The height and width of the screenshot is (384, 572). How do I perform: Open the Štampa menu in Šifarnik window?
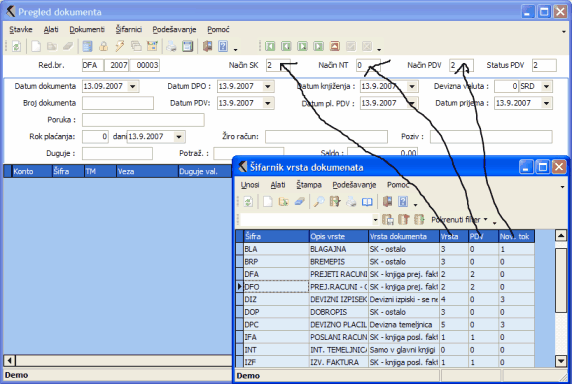click(x=309, y=185)
